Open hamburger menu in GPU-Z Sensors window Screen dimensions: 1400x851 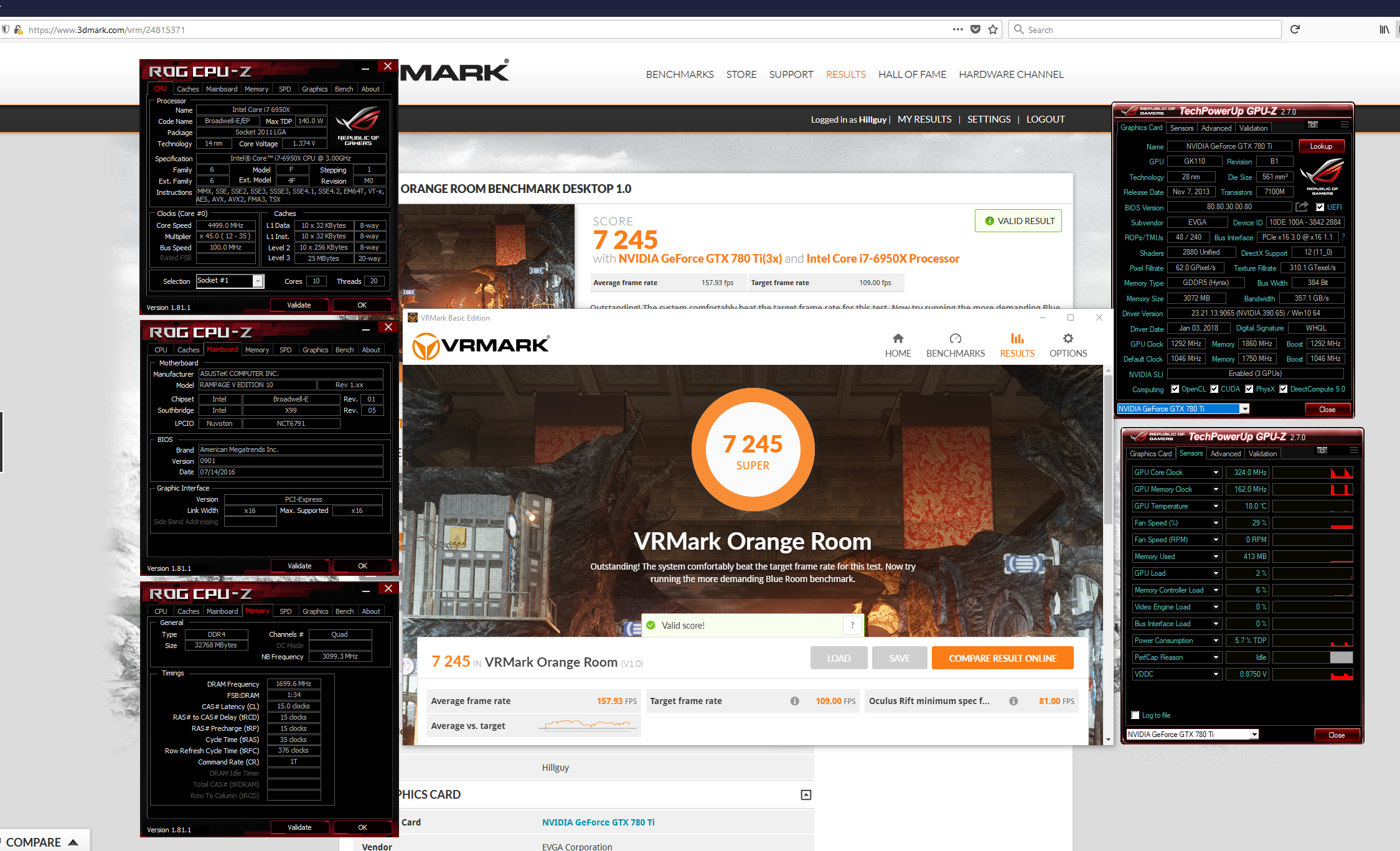click(1354, 450)
